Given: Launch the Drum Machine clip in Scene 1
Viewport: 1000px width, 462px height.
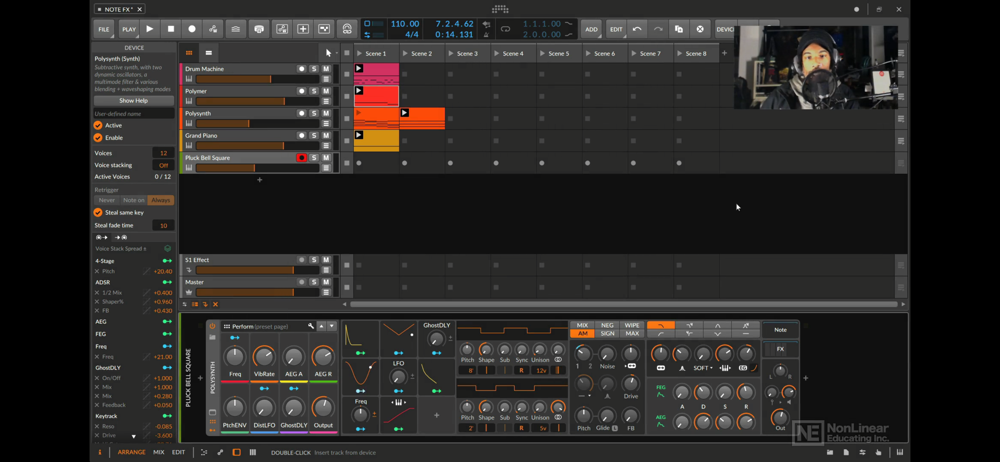Looking at the screenshot, I should (359, 69).
